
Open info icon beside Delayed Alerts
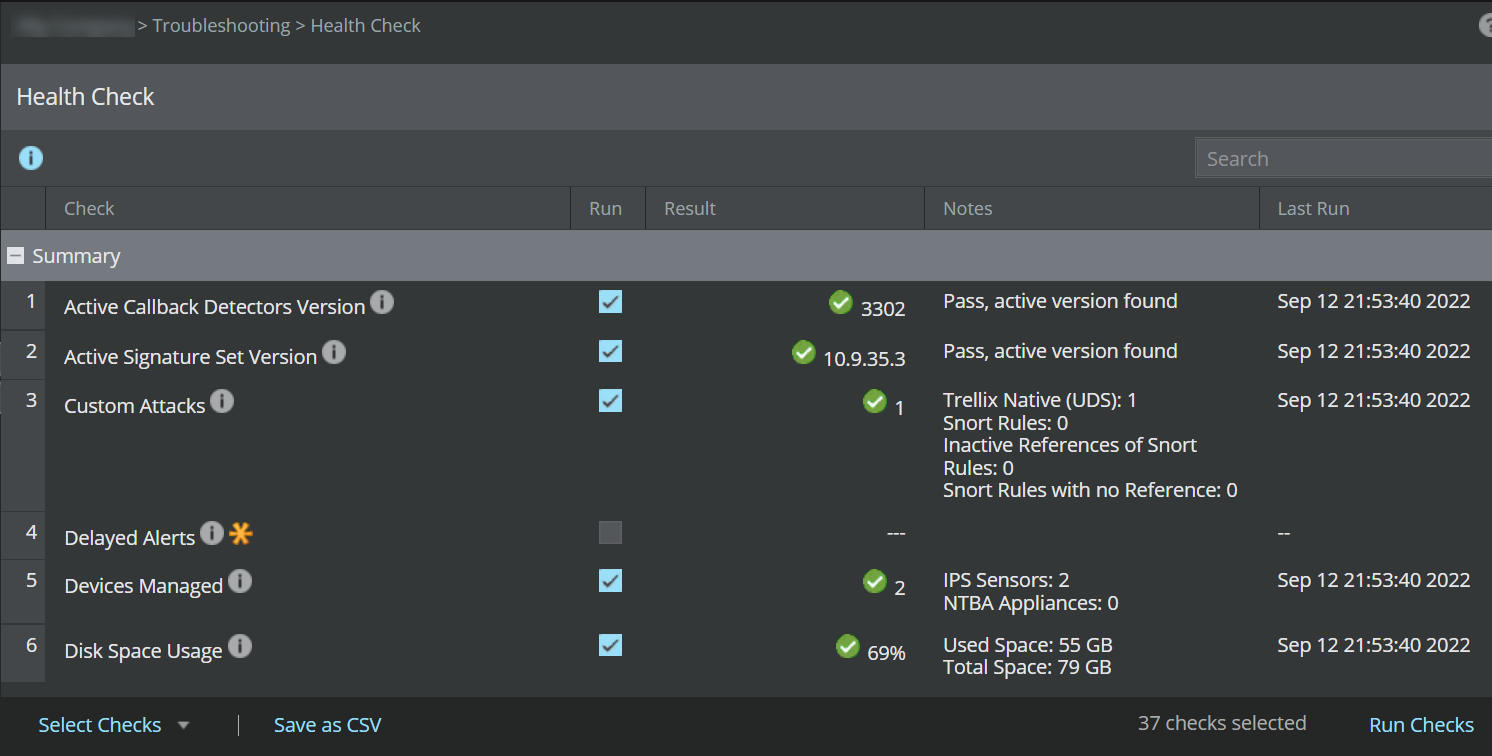212,533
